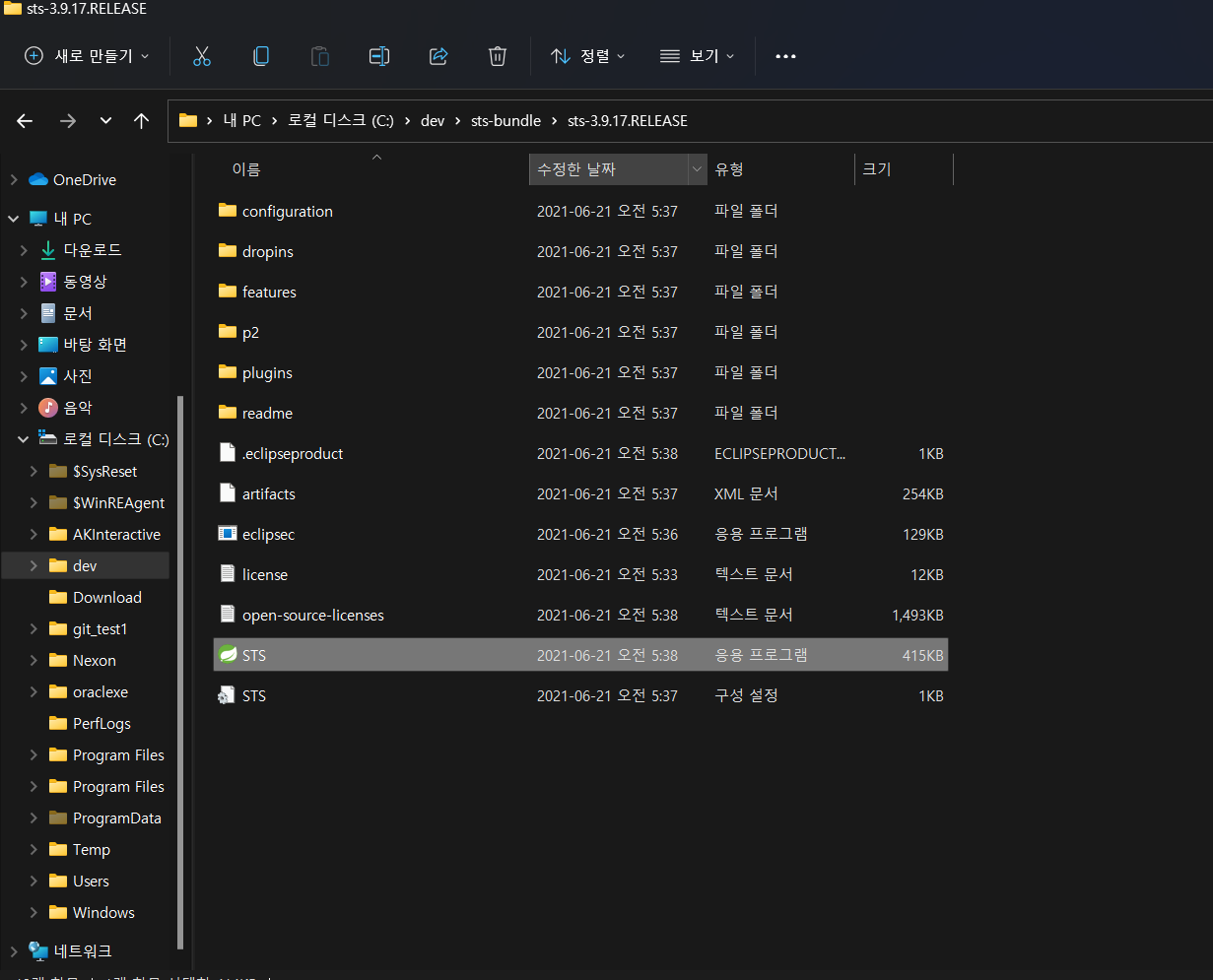Click 254KB size of artifacts
The image size is (1213, 980).
922,493
